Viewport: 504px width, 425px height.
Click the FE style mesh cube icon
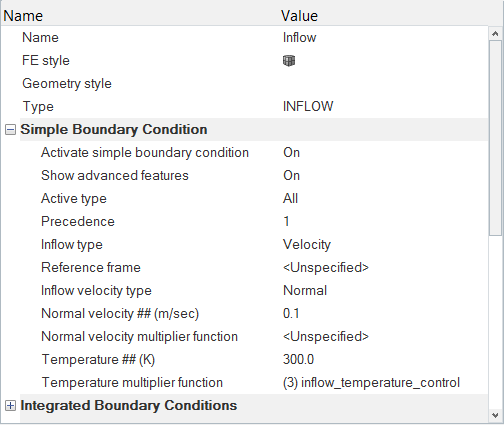pos(289,61)
